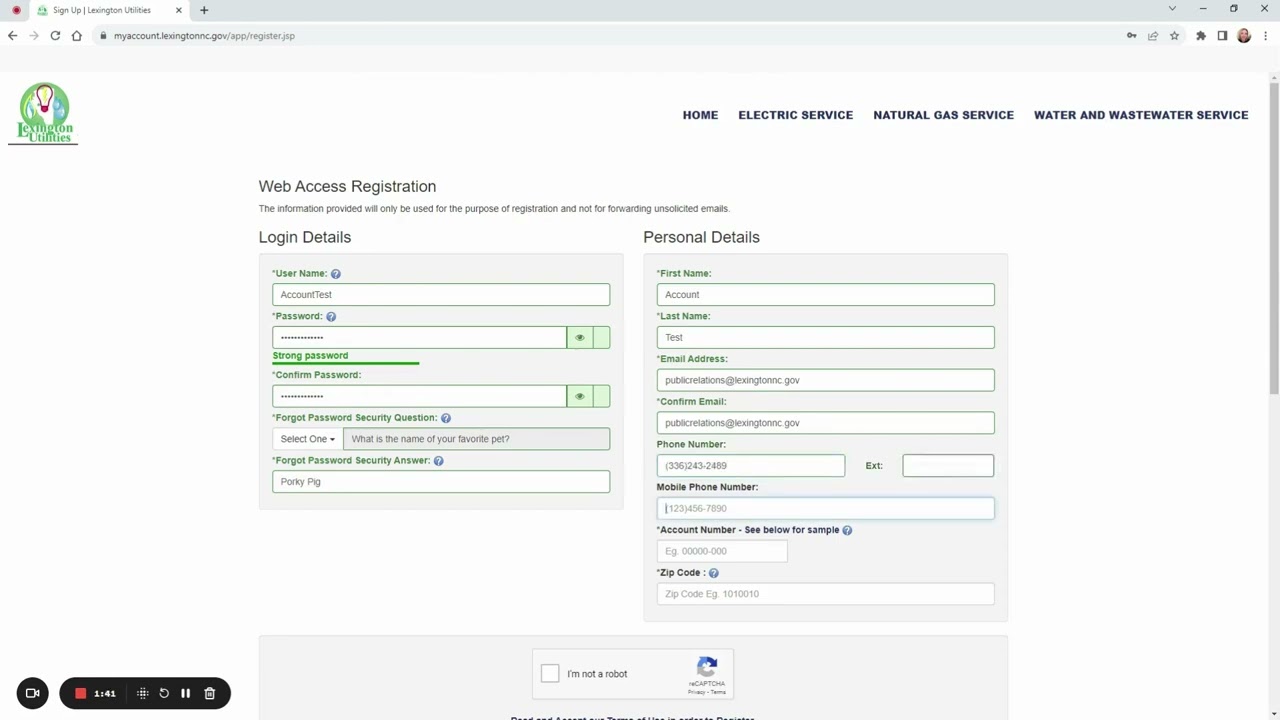Image resolution: width=1280 pixels, height=720 pixels.
Task: Click help icon next to Zip Code
Action: pos(713,573)
